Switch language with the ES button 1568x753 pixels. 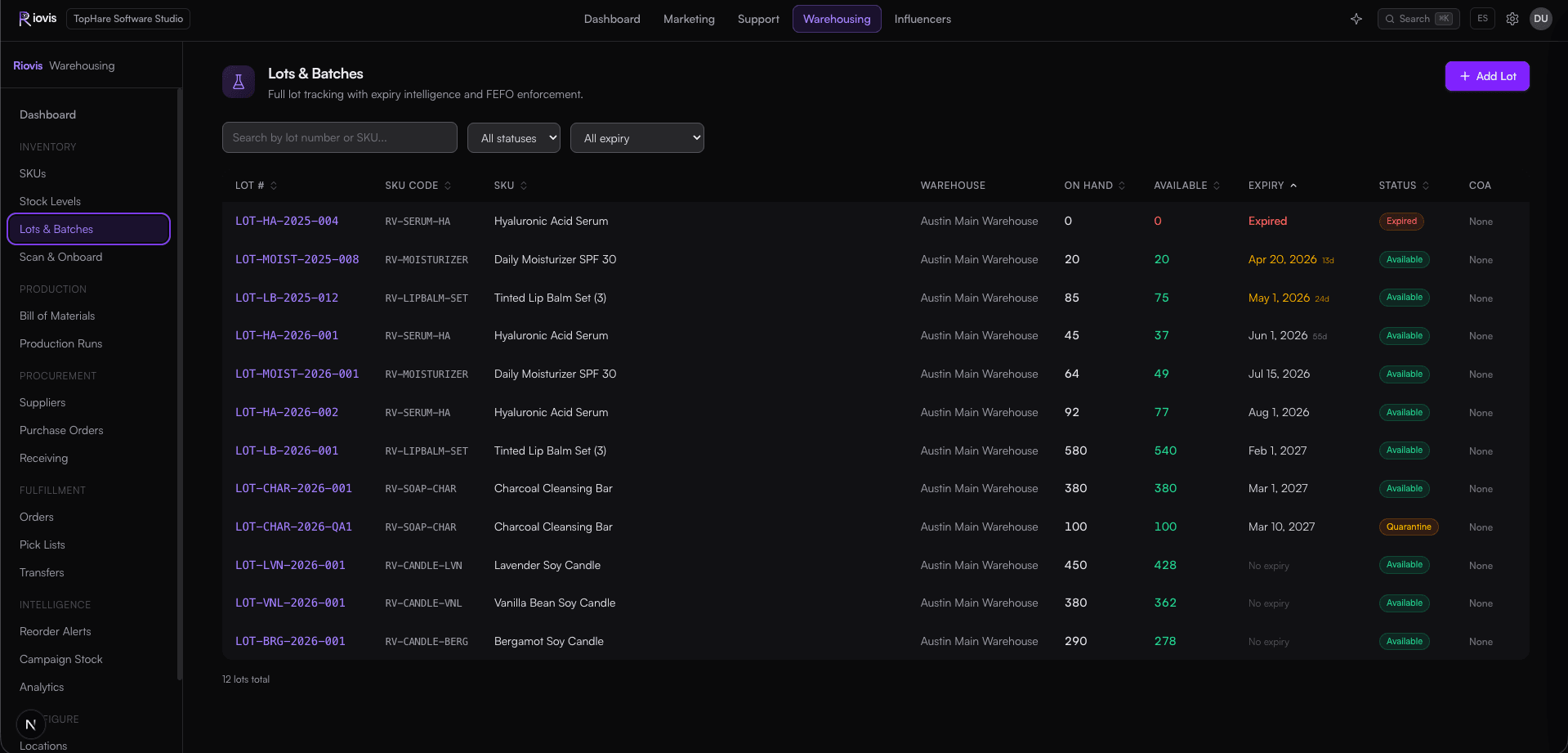[x=1482, y=19]
